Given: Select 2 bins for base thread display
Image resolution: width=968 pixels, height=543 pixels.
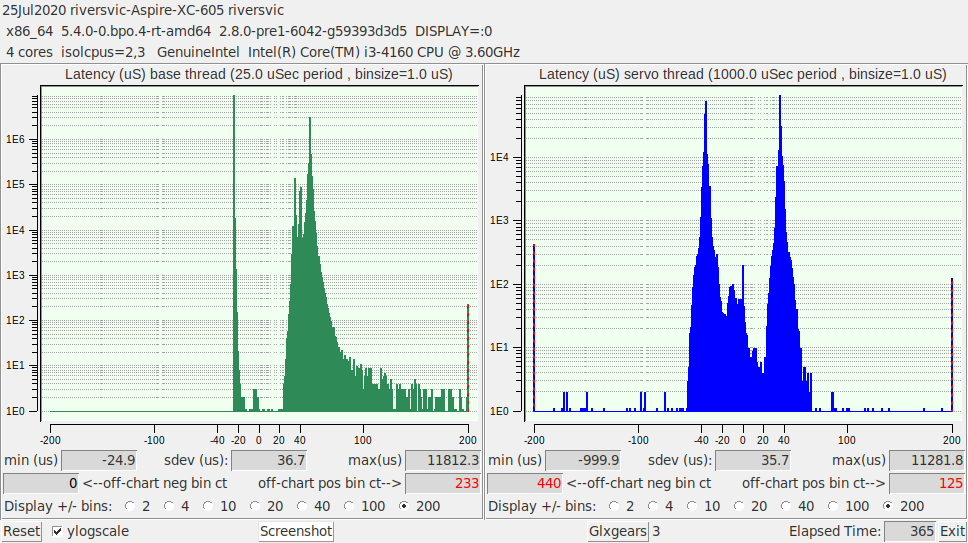Looking at the screenshot, I should tap(130, 507).
